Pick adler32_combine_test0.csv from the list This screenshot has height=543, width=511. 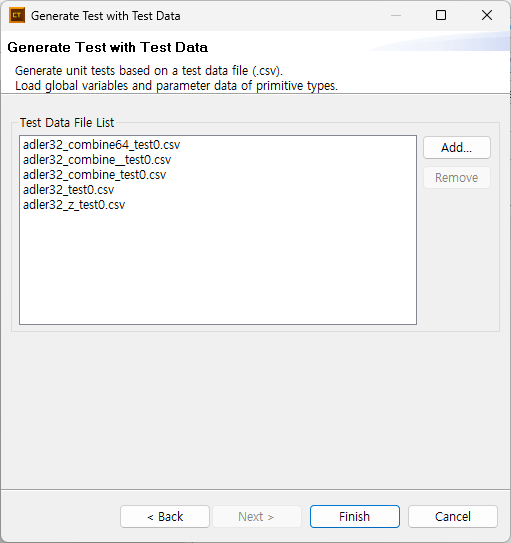tap(95, 175)
